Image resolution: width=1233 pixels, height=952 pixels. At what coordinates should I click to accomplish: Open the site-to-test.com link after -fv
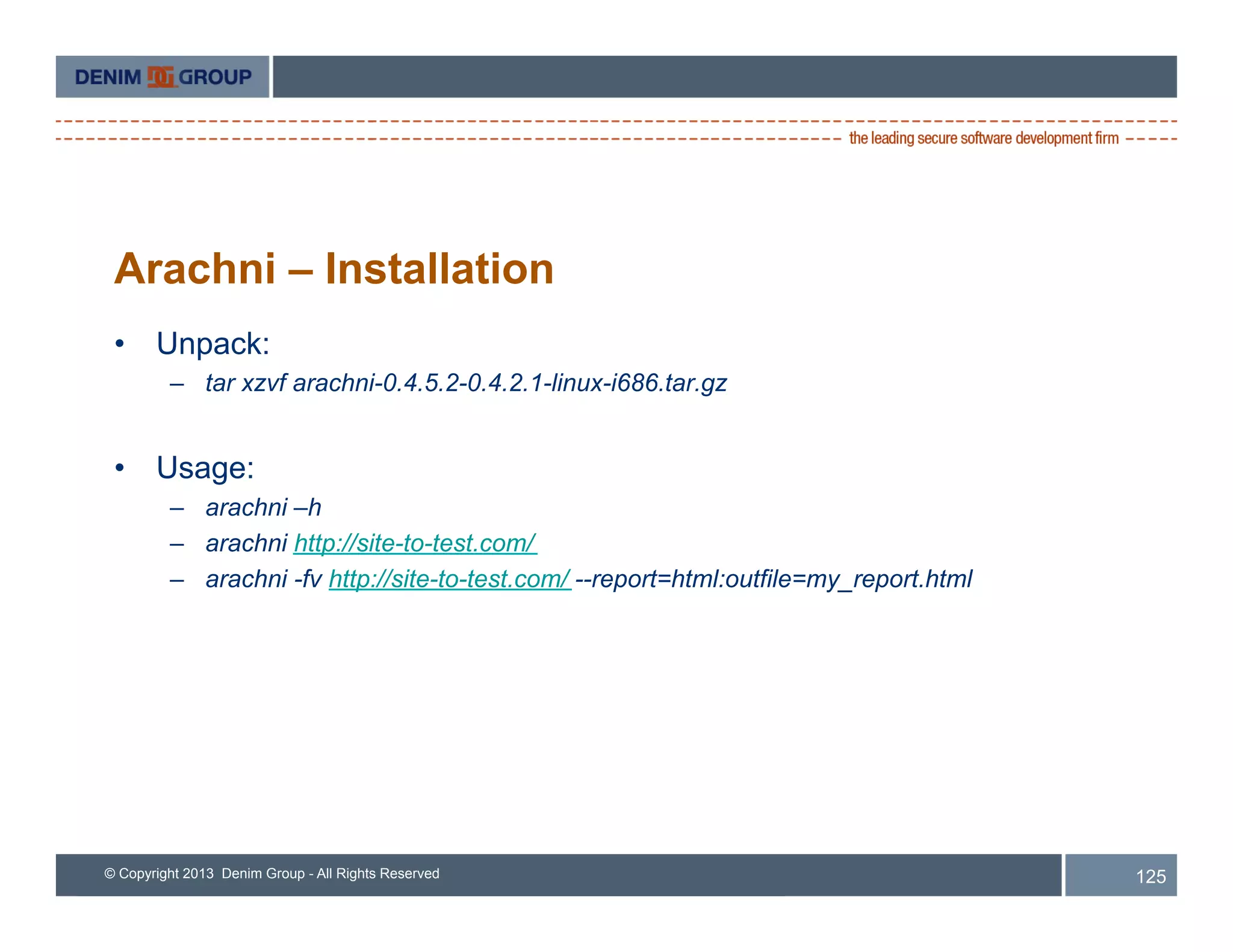[x=449, y=579]
